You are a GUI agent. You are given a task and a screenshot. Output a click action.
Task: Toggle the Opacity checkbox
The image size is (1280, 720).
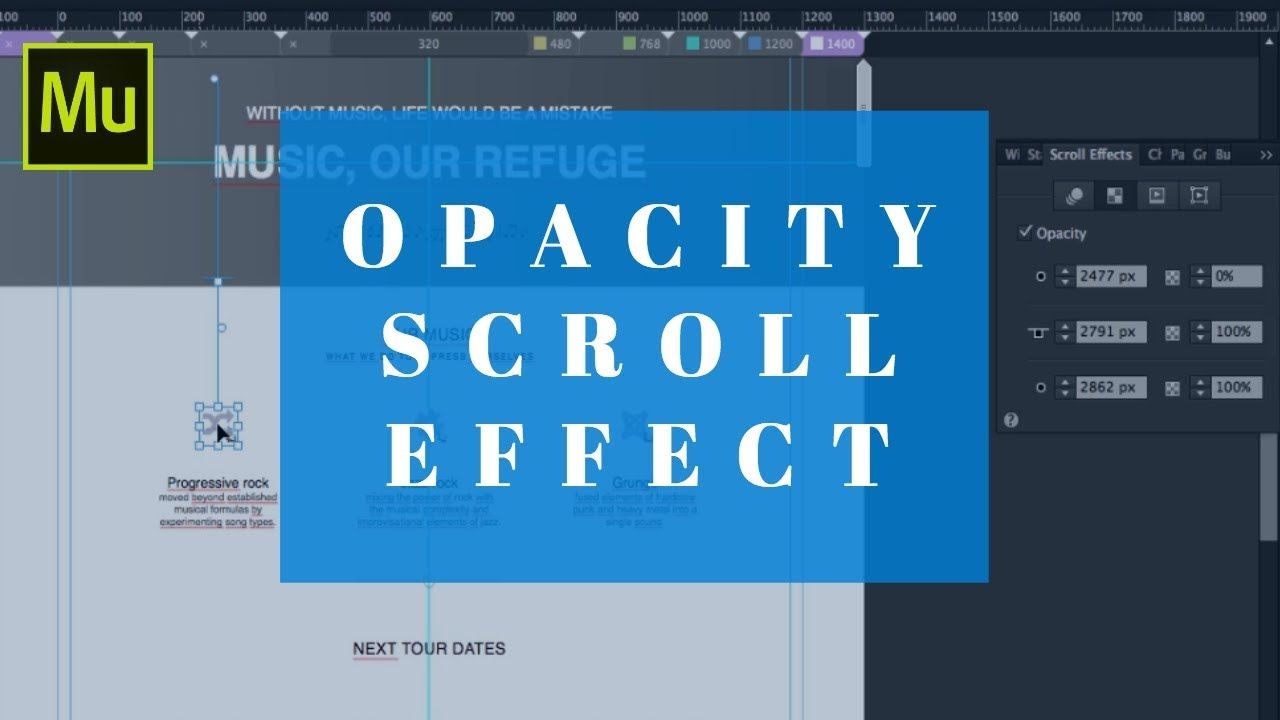(x=1025, y=232)
